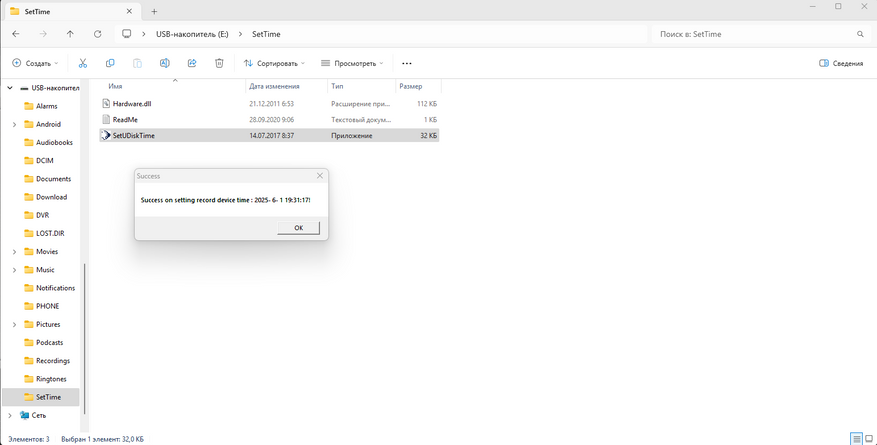Click USB-накопитель (E:) in address bar
877x445 pixels.
[192, 34]
